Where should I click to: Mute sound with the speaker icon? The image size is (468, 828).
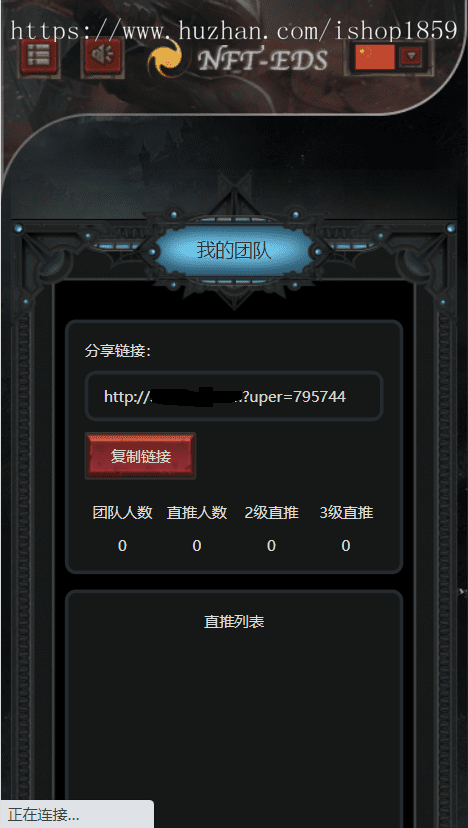[103, 57]
